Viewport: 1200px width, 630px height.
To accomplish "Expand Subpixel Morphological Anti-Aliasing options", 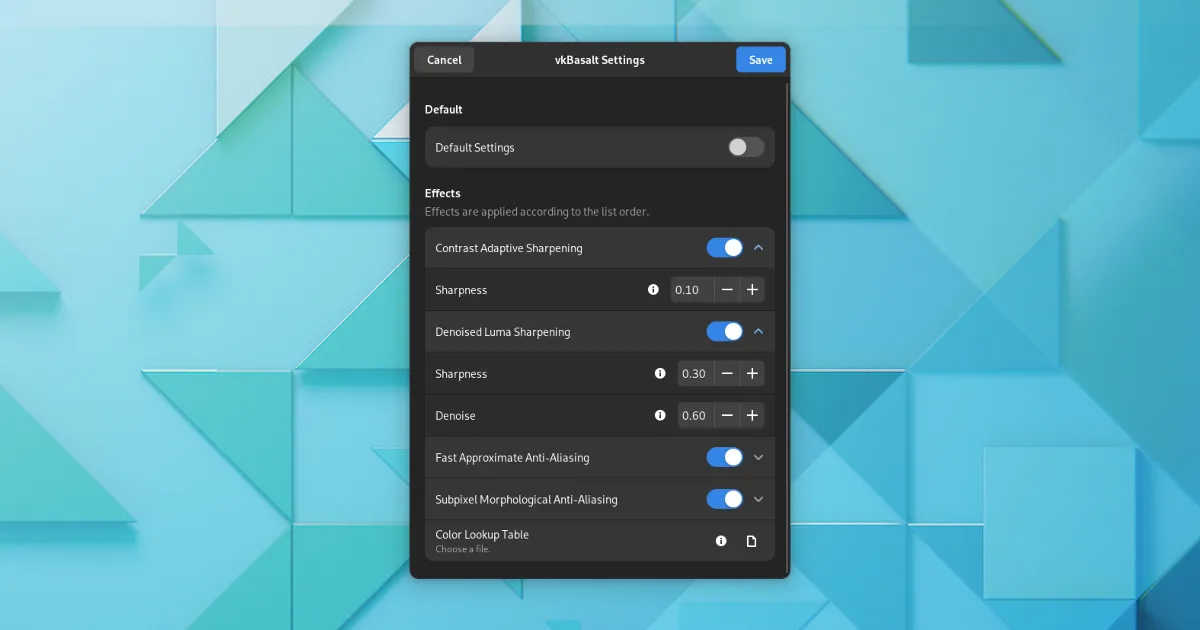I will pyautogui.click(x=758, y=500).
